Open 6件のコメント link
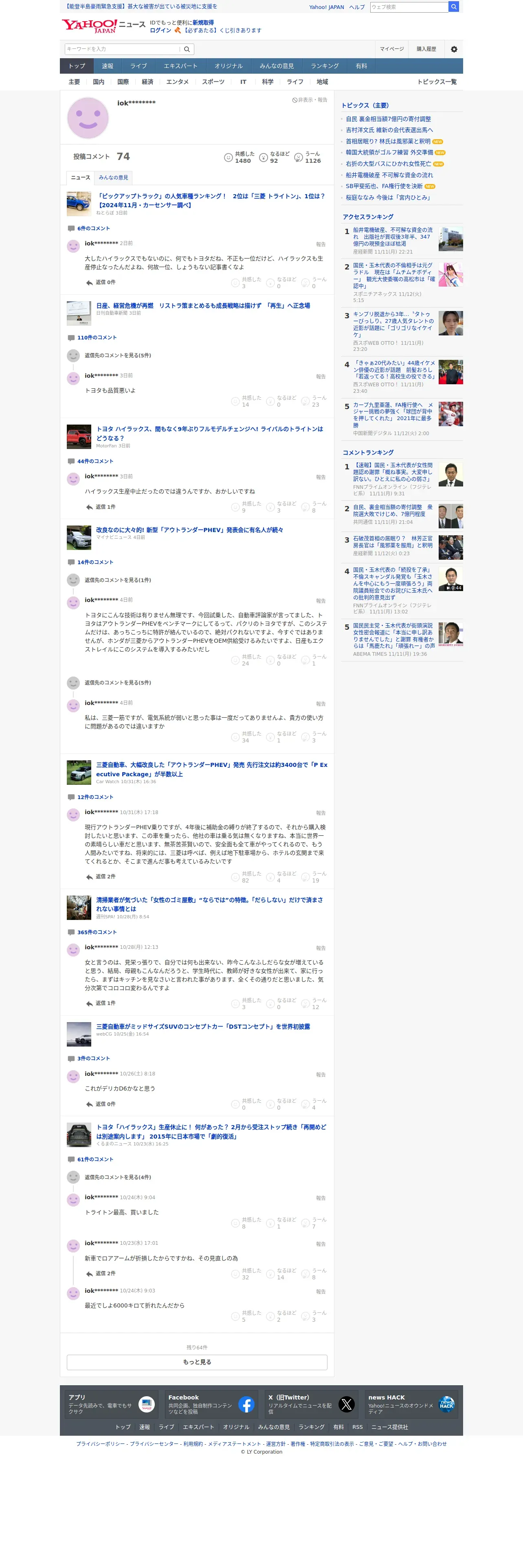This screenshot has width=523, height=1568. 93,228
